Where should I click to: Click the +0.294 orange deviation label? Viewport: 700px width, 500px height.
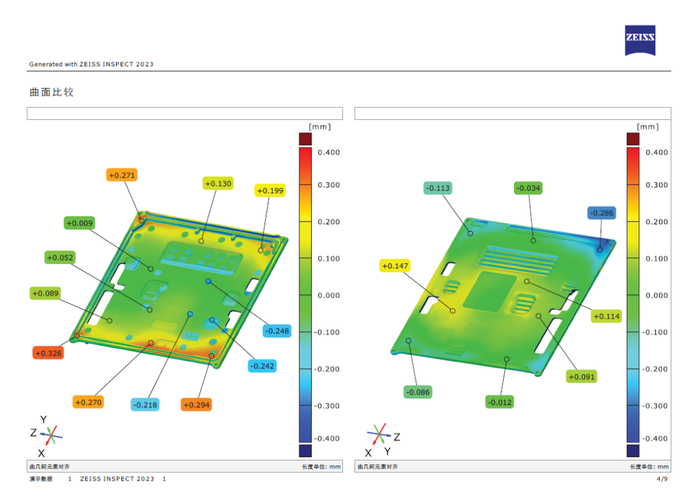[196, 404]
